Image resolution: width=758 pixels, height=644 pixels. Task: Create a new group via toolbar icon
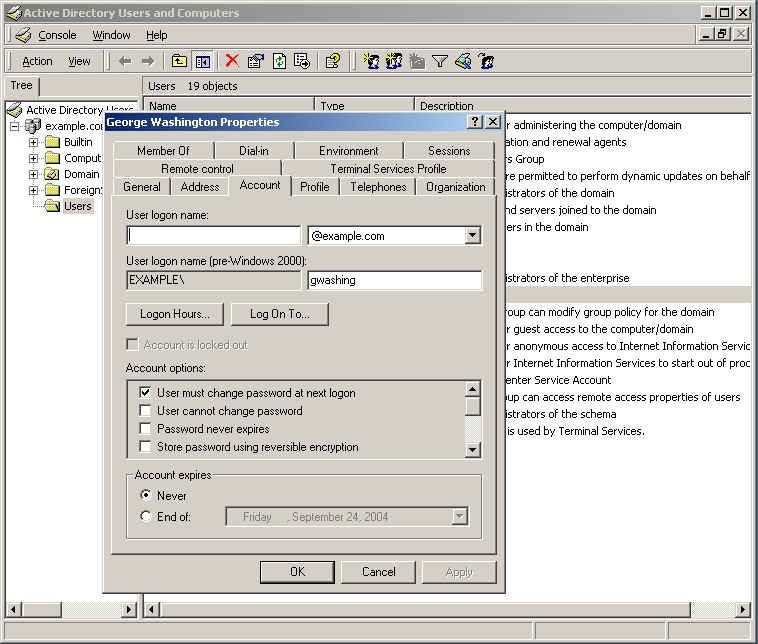tap(394, 61)
